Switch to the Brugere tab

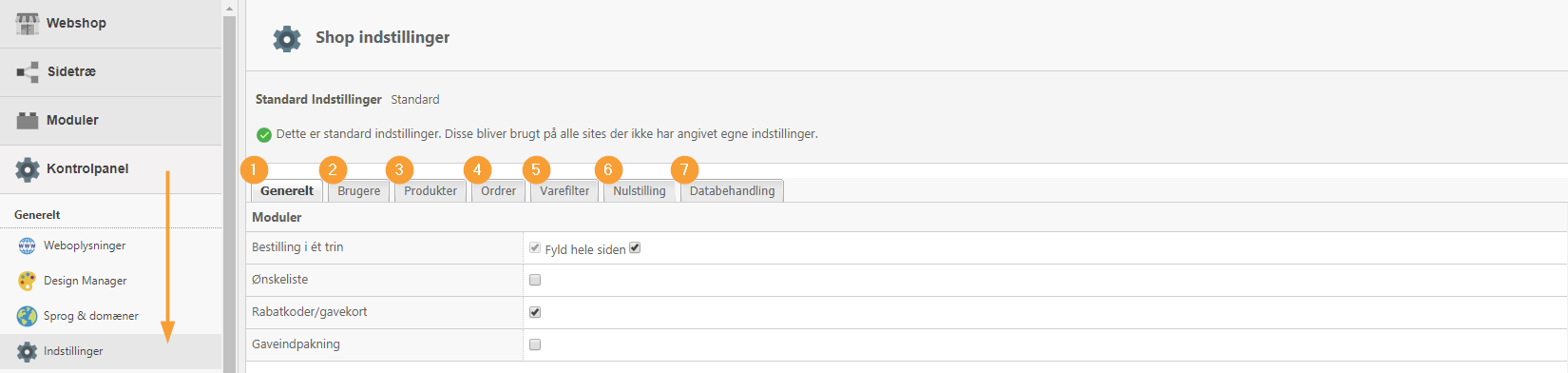(x=358, y=190)
